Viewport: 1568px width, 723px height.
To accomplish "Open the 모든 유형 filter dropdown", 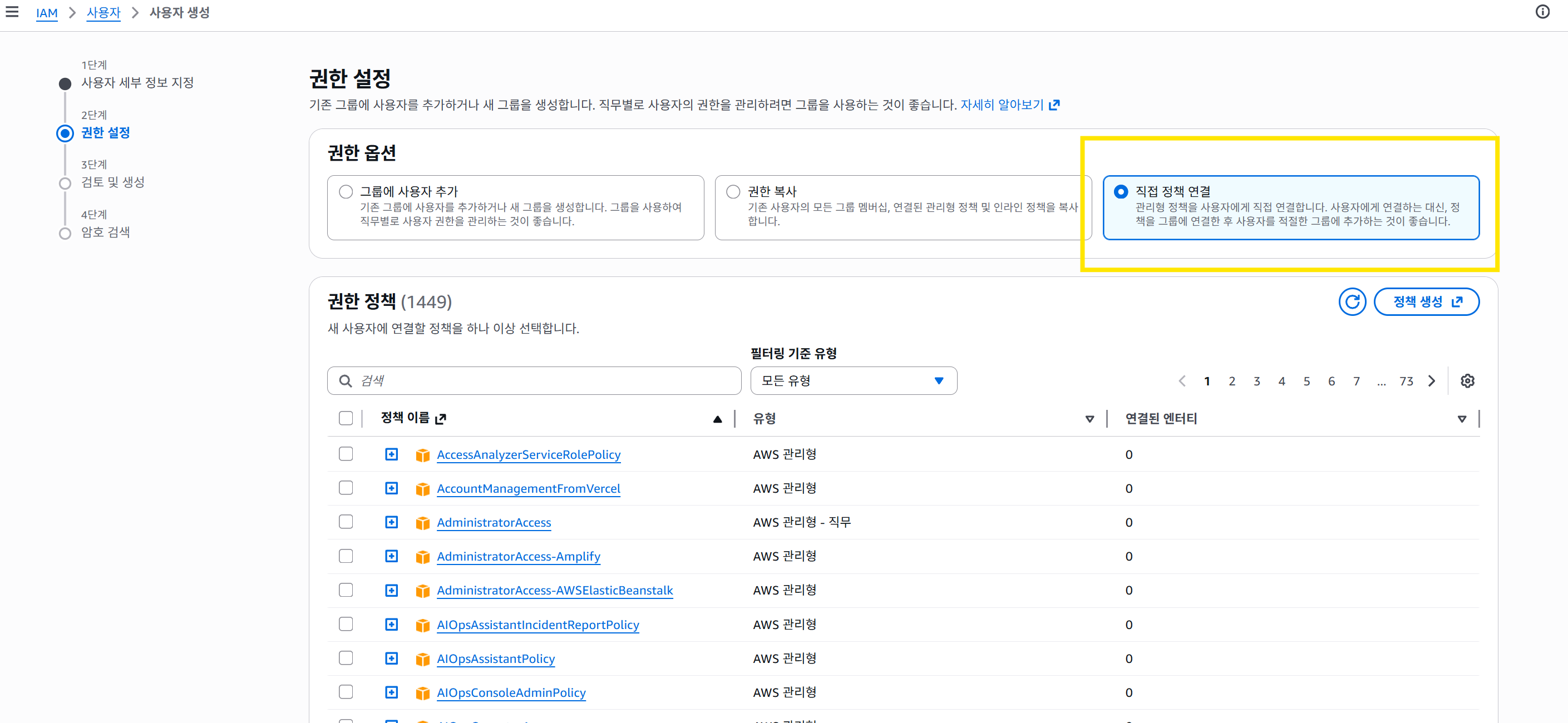I will click(853, 381).
